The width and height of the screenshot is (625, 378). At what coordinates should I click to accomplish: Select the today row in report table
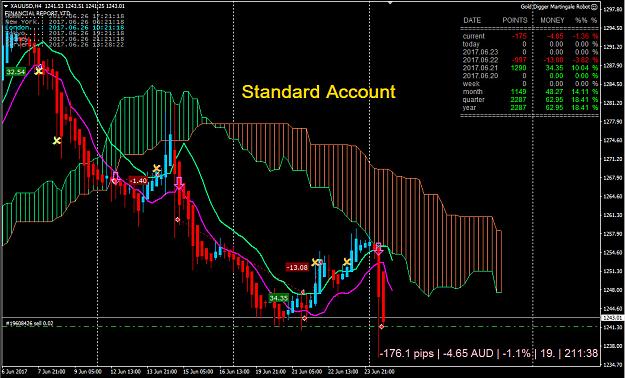530,44
